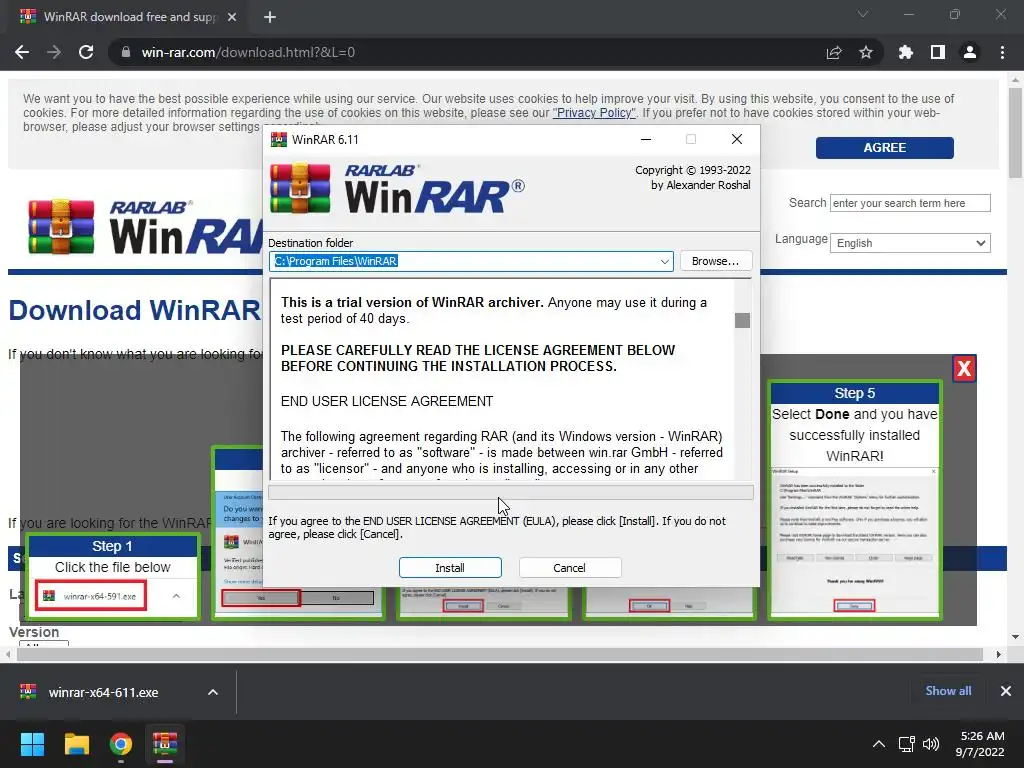The width and height of the screenshot is (1024, 768).
Task: Open downloaded winrar-x64-611.exe in download bar
Action: 103,692
